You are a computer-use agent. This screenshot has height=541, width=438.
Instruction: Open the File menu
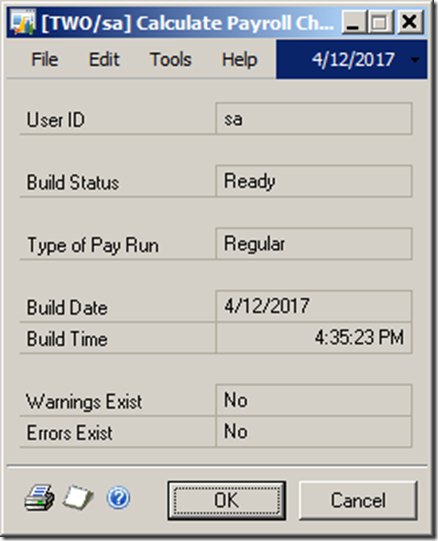tap(45, 59)
